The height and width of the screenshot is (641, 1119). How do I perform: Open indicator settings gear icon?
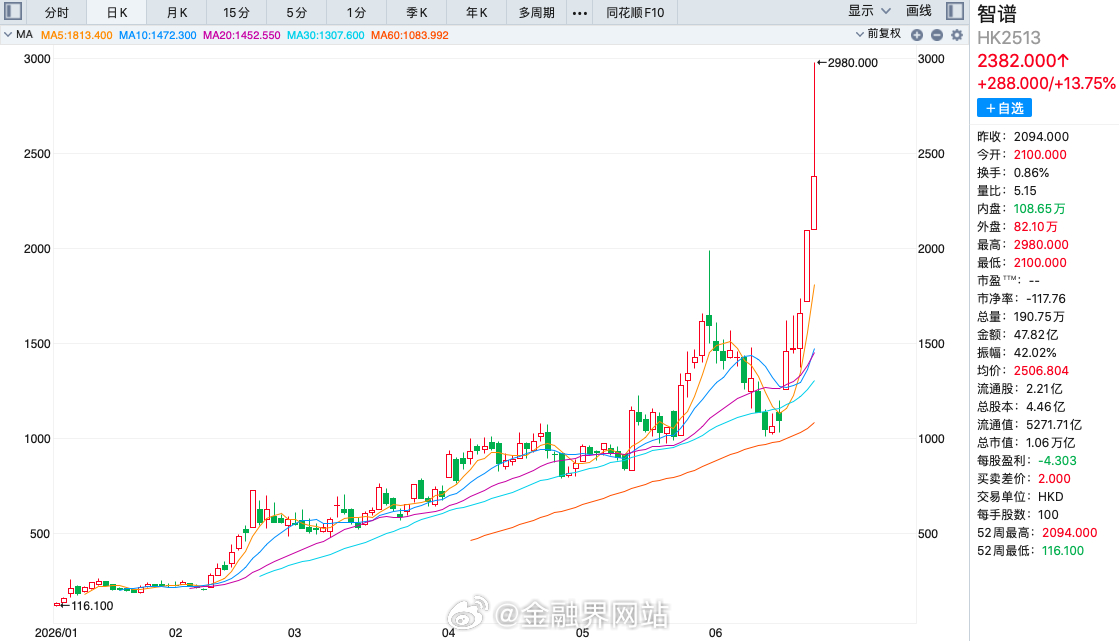(x=957, y=35)
